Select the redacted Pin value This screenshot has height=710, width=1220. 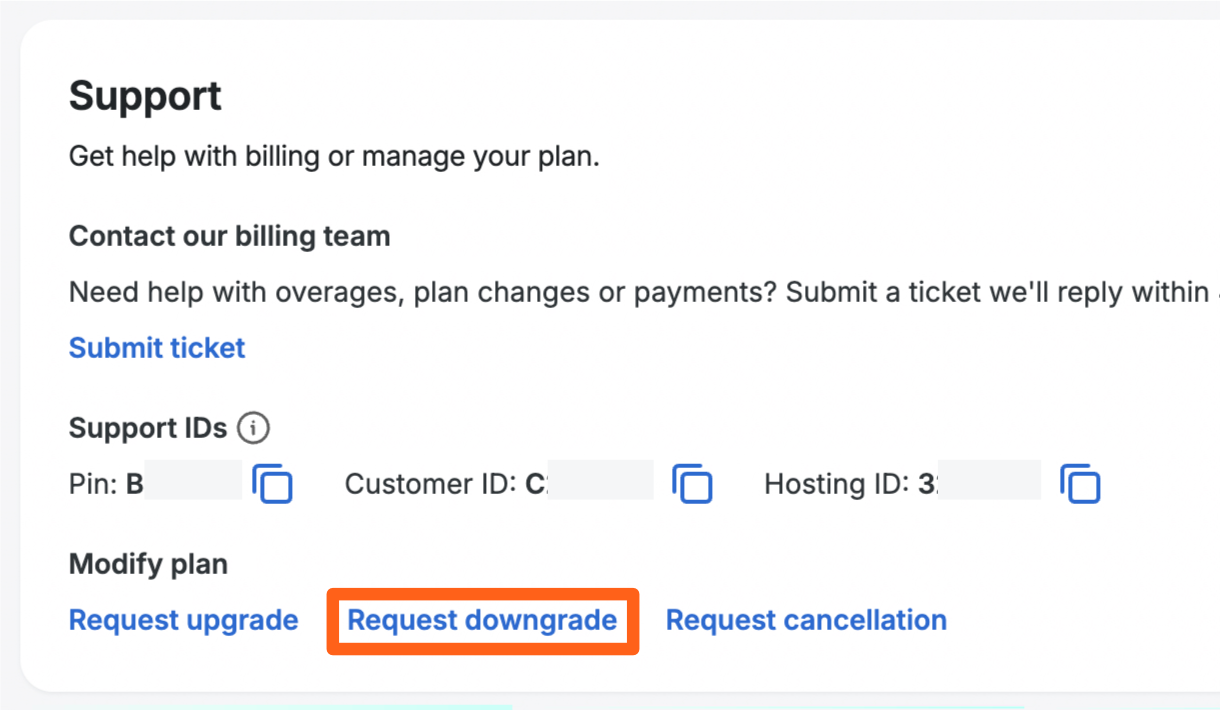click(190, 484)
